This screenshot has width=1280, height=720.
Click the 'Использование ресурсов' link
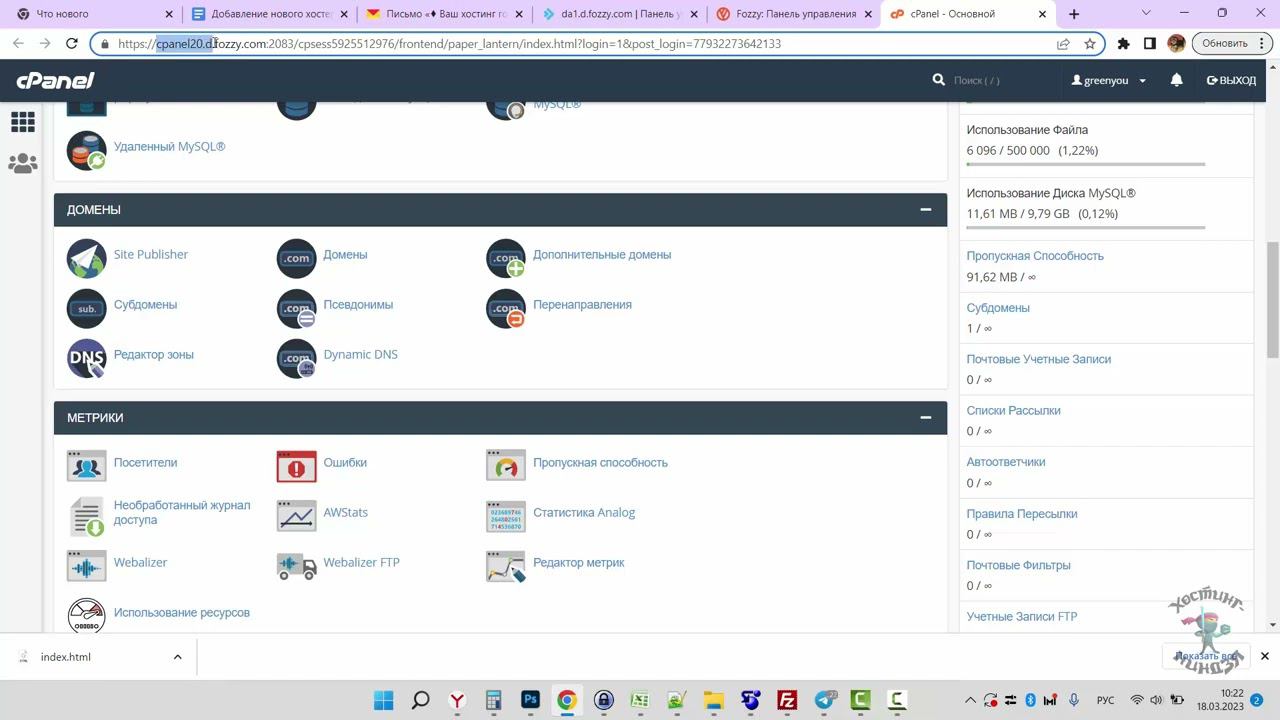[182, 612]
